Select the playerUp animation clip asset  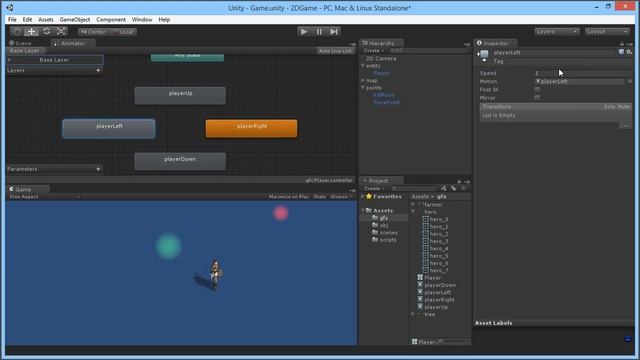(432, 307)
